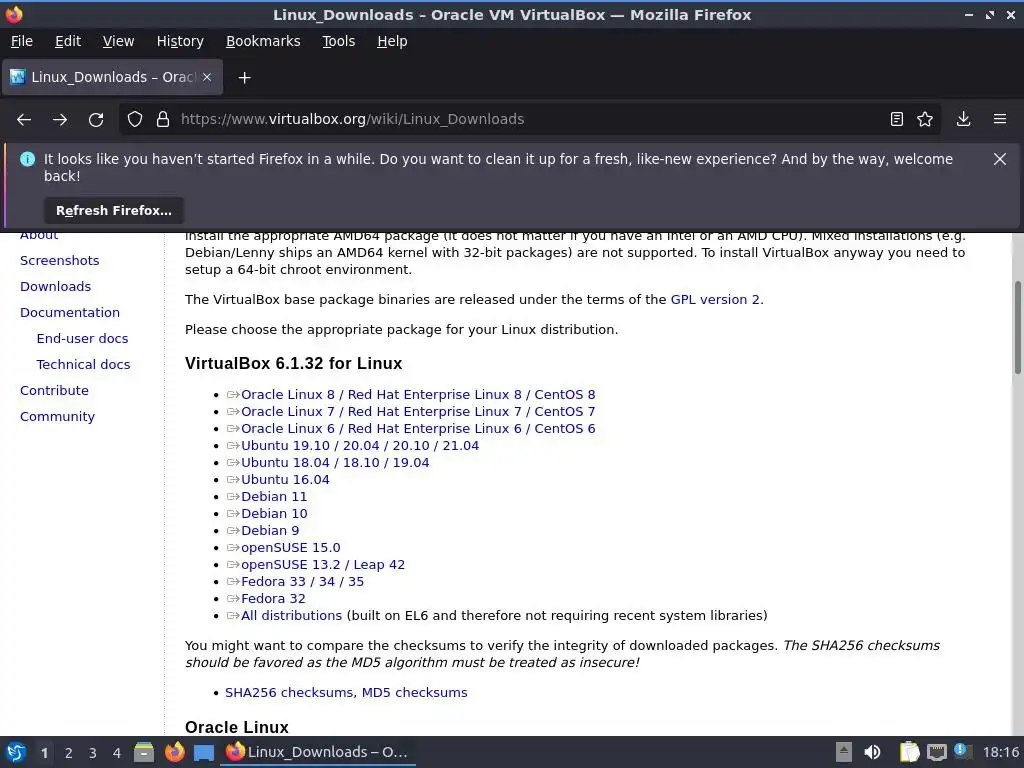Click the page vertical scrollbar thumb
Viewport: 1024px width, 768px height.
[x=1017, y=328]
